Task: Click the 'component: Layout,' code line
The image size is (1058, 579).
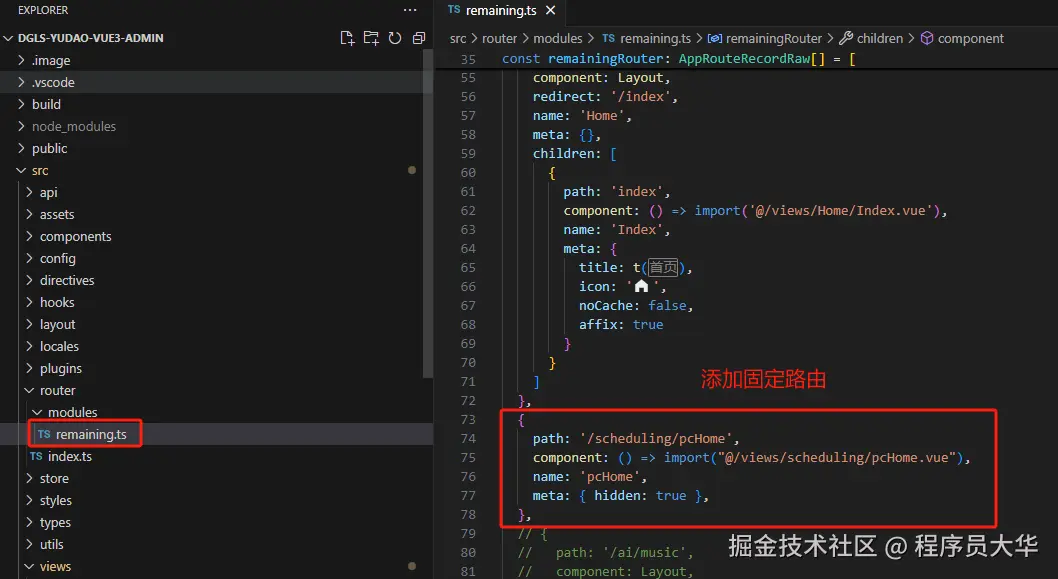Action: coord(601,78)
